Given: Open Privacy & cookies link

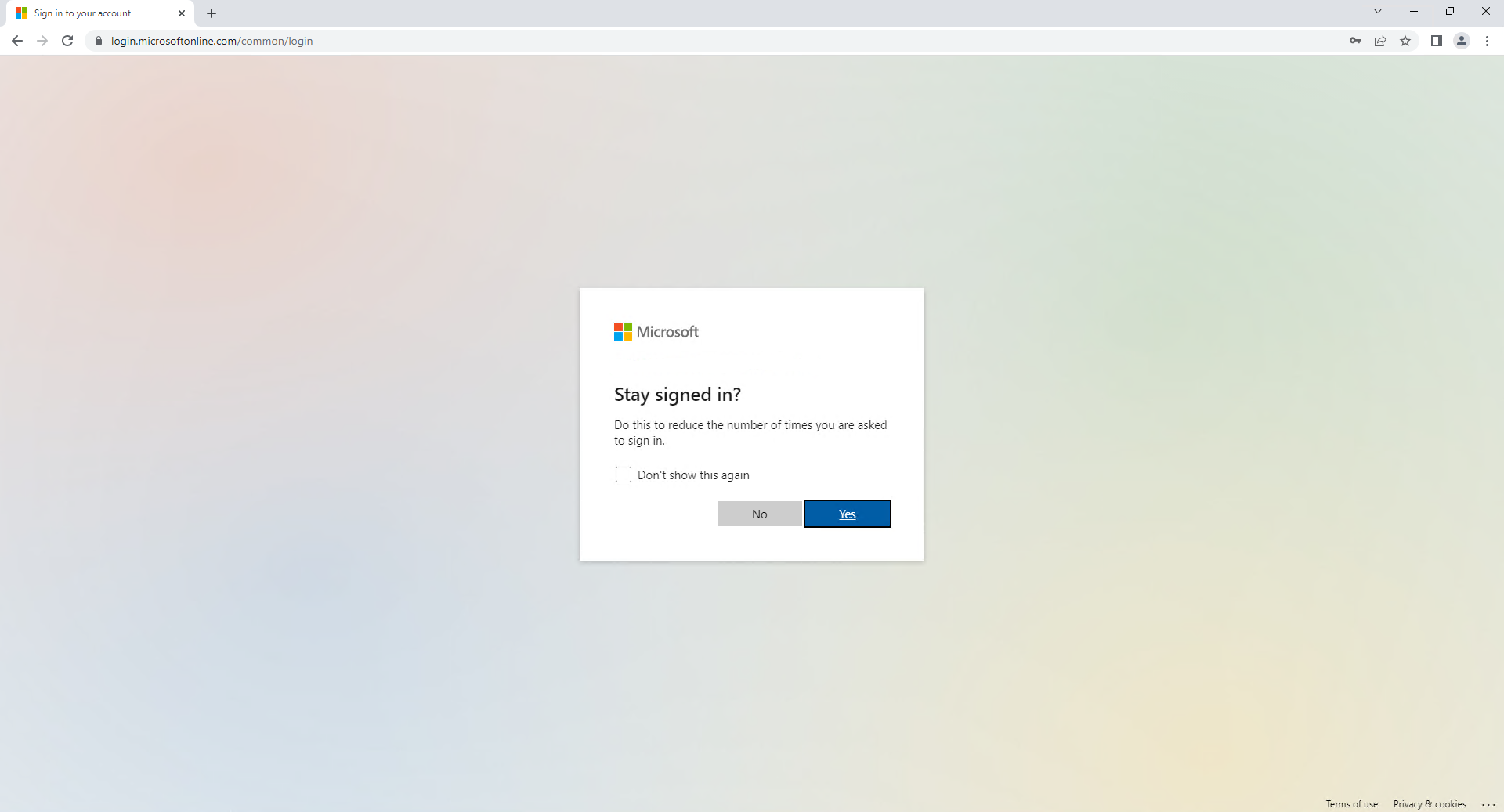Looking at the screenshot, I should (1430, 804).
